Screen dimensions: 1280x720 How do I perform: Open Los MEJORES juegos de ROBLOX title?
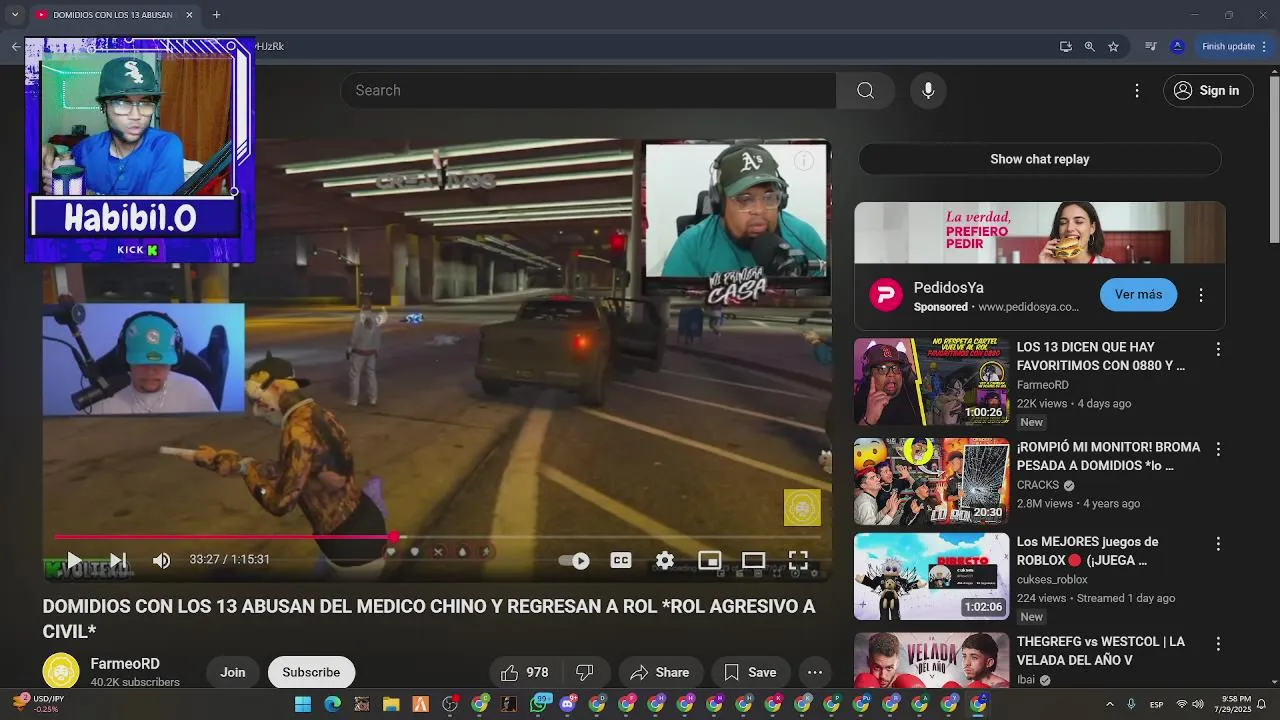[x=1088, y=551]
